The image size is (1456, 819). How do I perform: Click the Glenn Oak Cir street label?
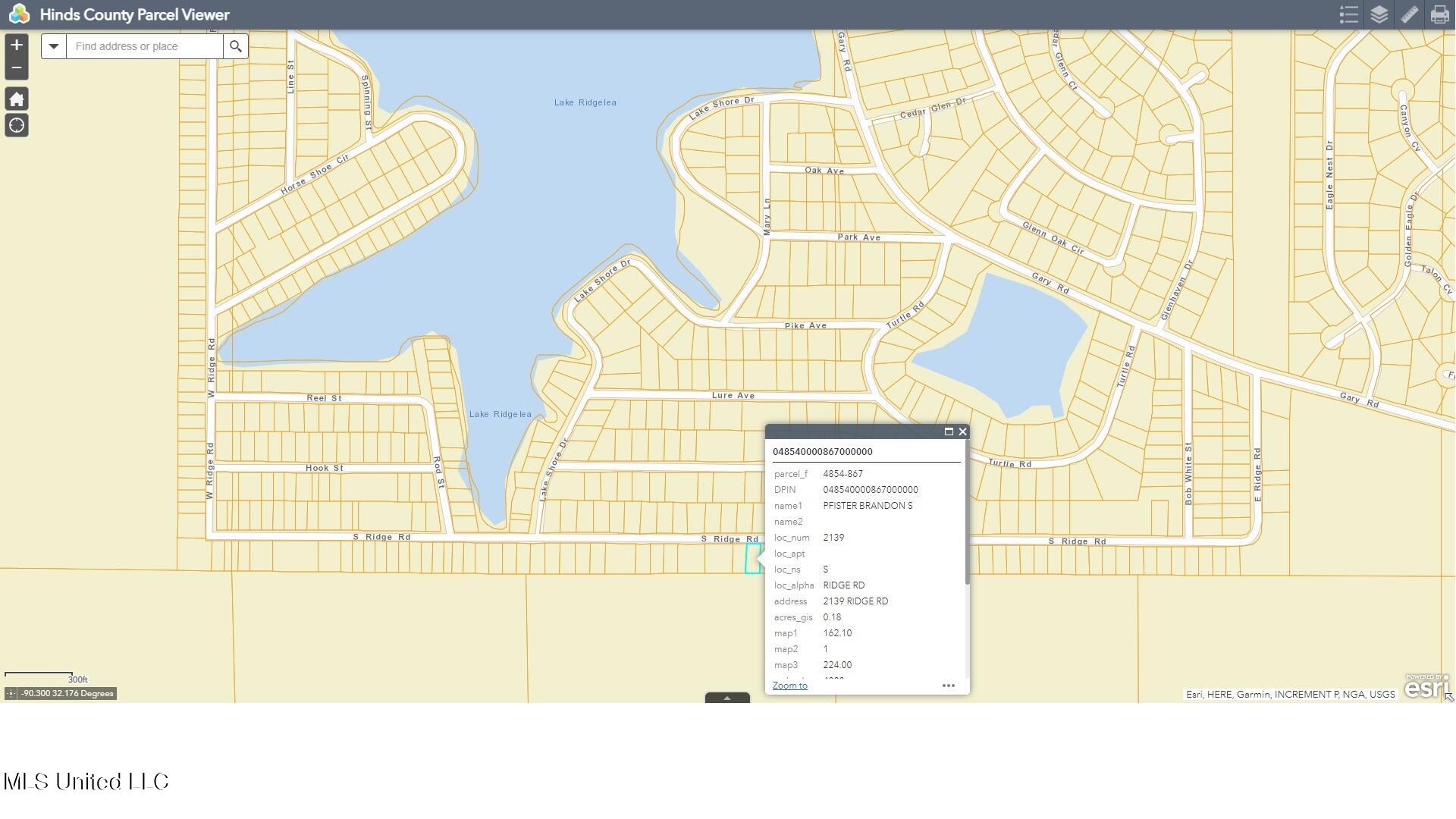[1053, 238]
